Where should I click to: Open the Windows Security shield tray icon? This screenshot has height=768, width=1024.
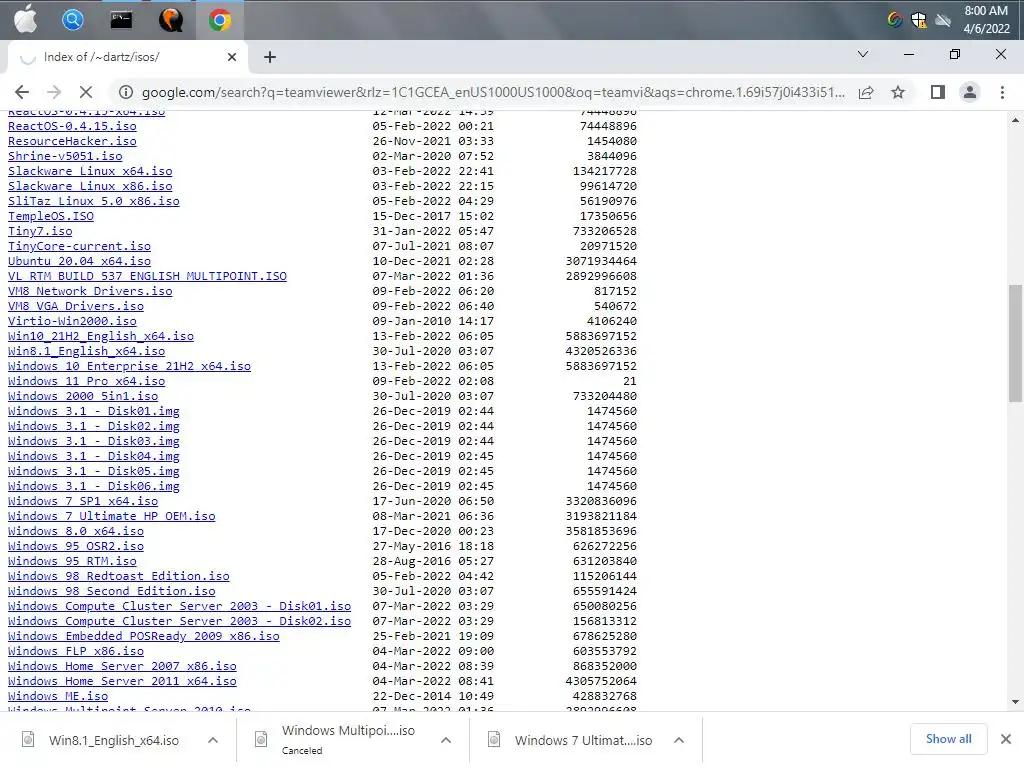[919, 20]
